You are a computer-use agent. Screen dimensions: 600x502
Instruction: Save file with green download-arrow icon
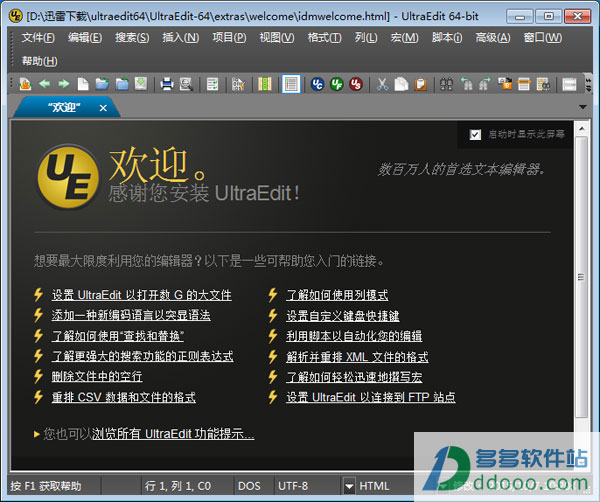pos(141,84)
